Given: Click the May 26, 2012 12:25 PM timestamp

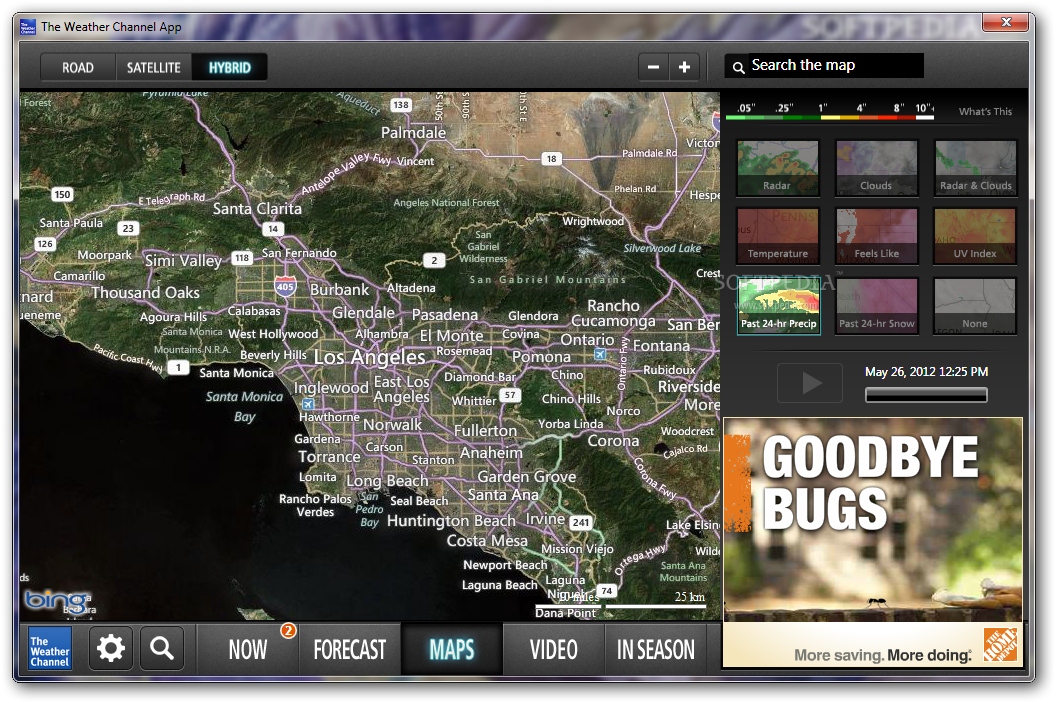Looking at the screenshot, I should click(926, 372).
